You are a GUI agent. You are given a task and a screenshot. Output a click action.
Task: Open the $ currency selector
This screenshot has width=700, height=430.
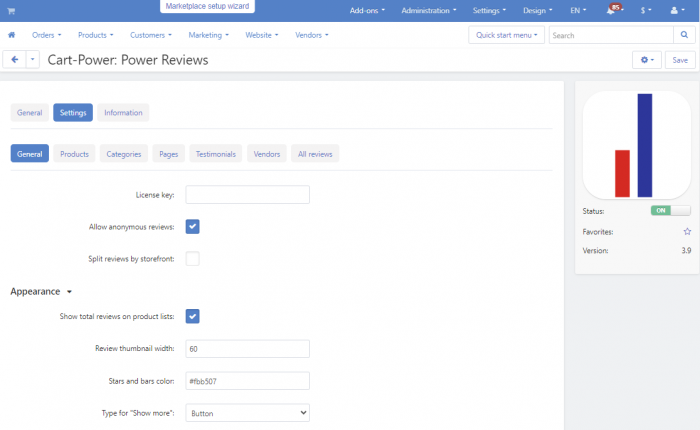pyautogui.click(x=646, y=10)
